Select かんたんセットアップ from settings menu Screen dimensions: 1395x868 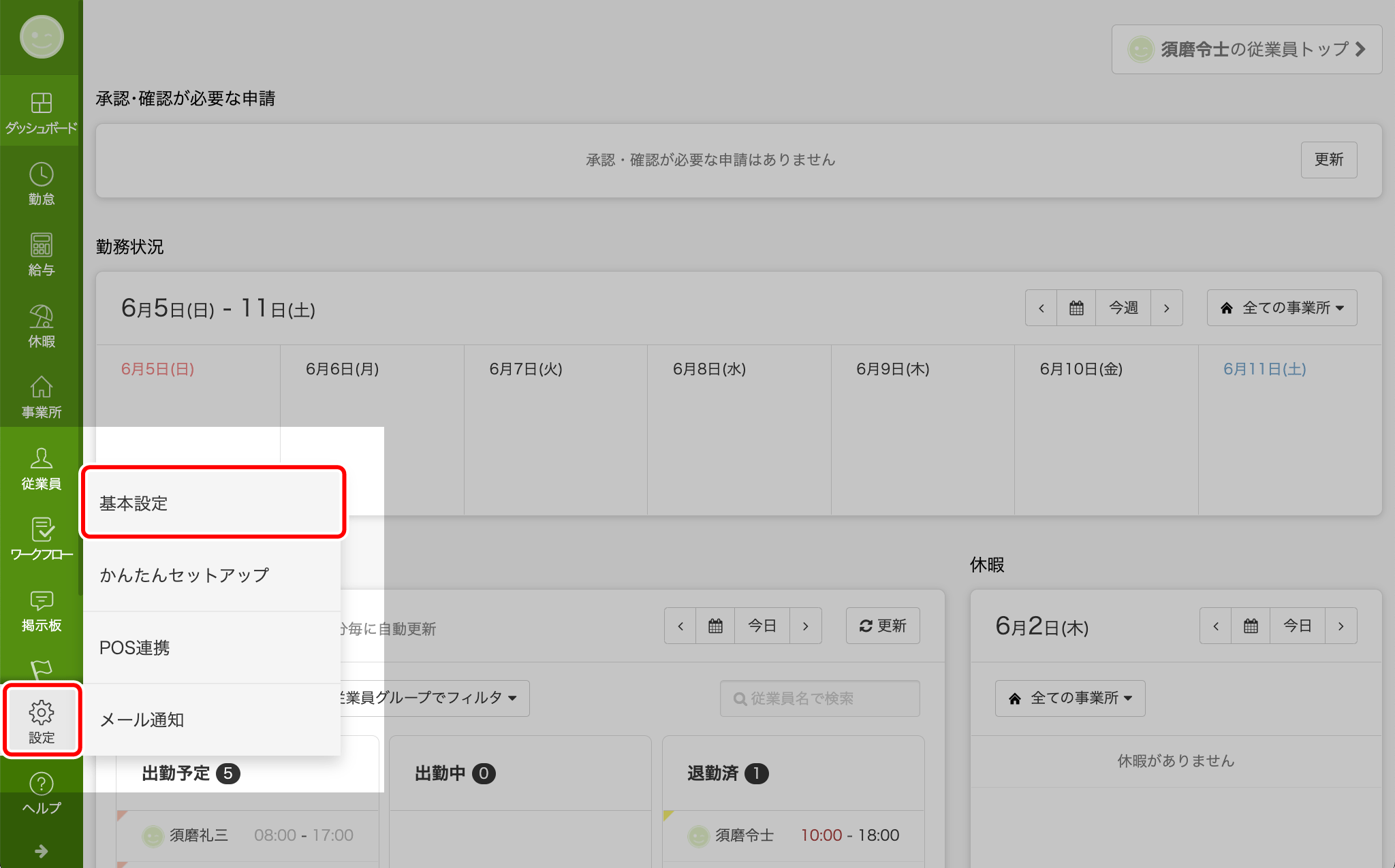tap(212, 575)
